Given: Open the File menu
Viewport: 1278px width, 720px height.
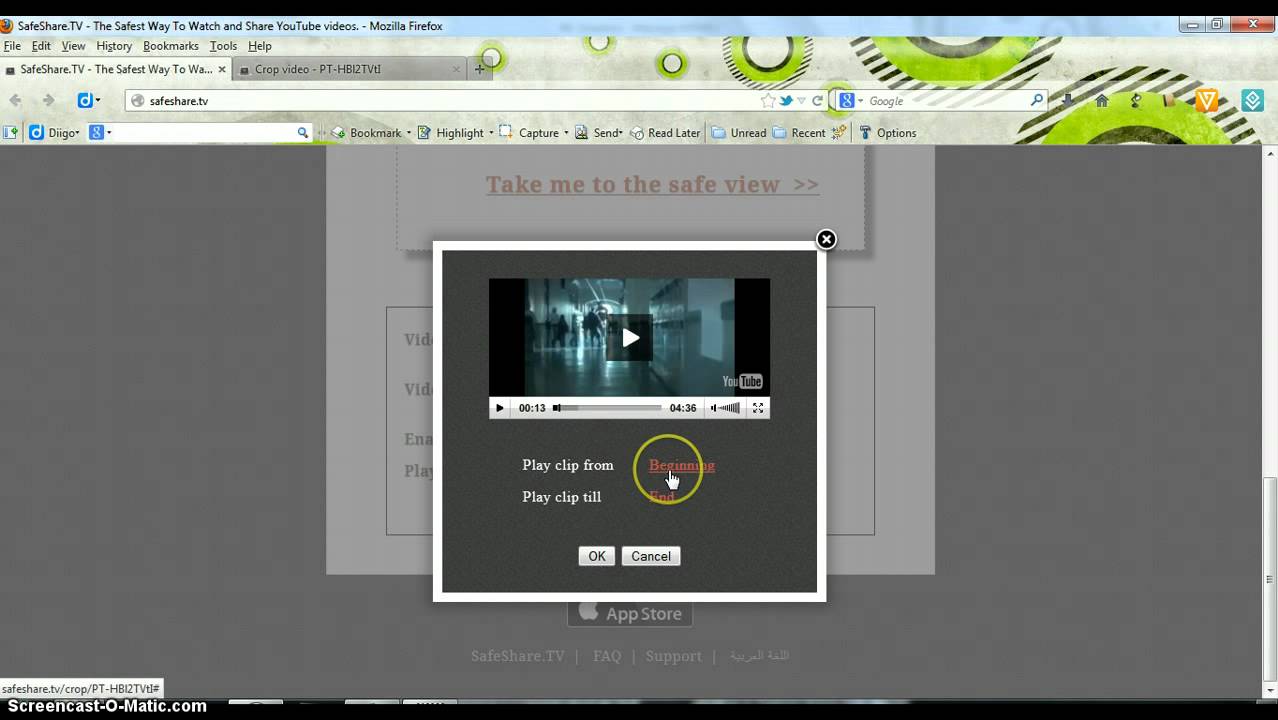Looking at the screenshot, I should [12, 46].
